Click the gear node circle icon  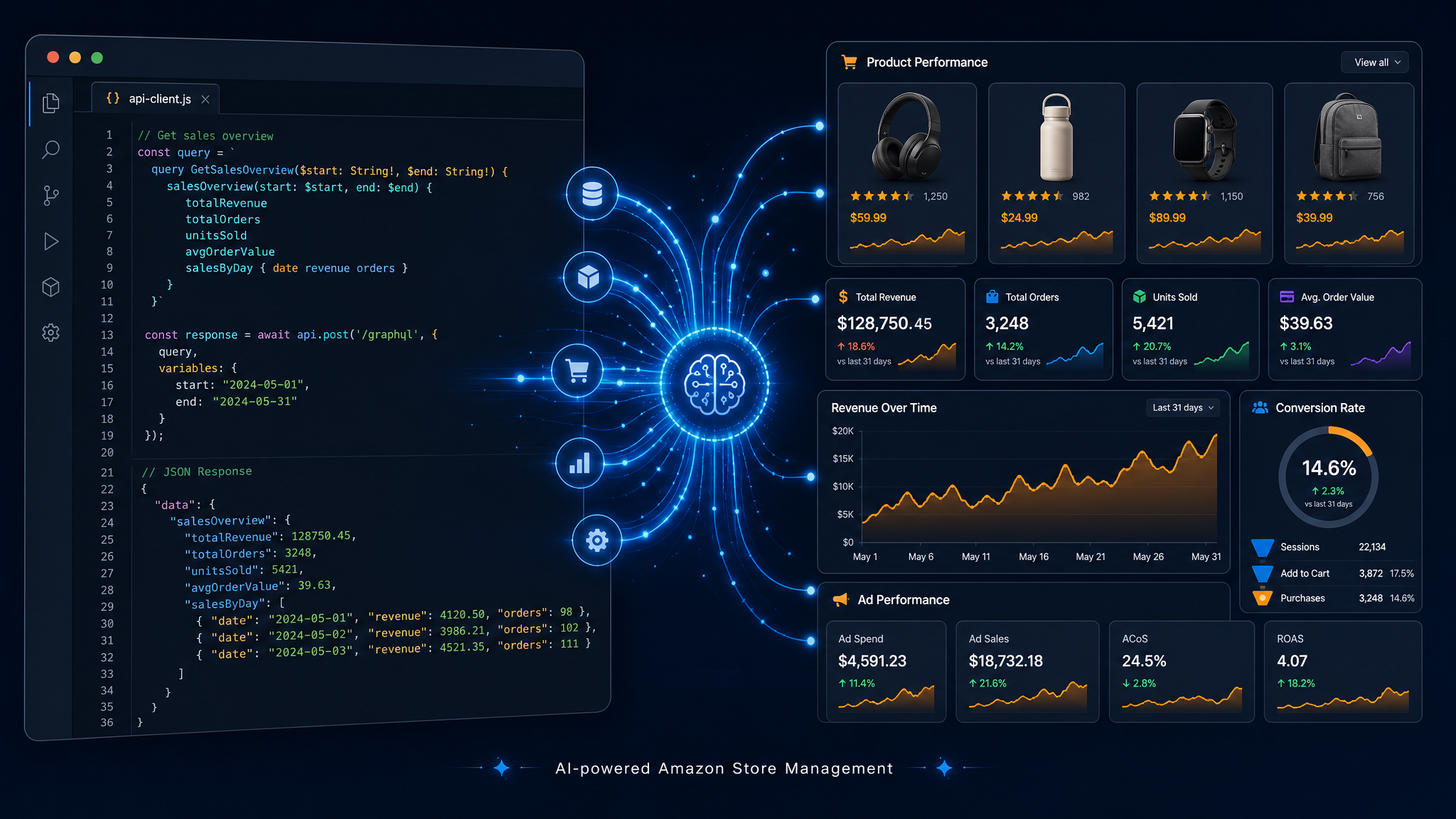coord(597,540)
